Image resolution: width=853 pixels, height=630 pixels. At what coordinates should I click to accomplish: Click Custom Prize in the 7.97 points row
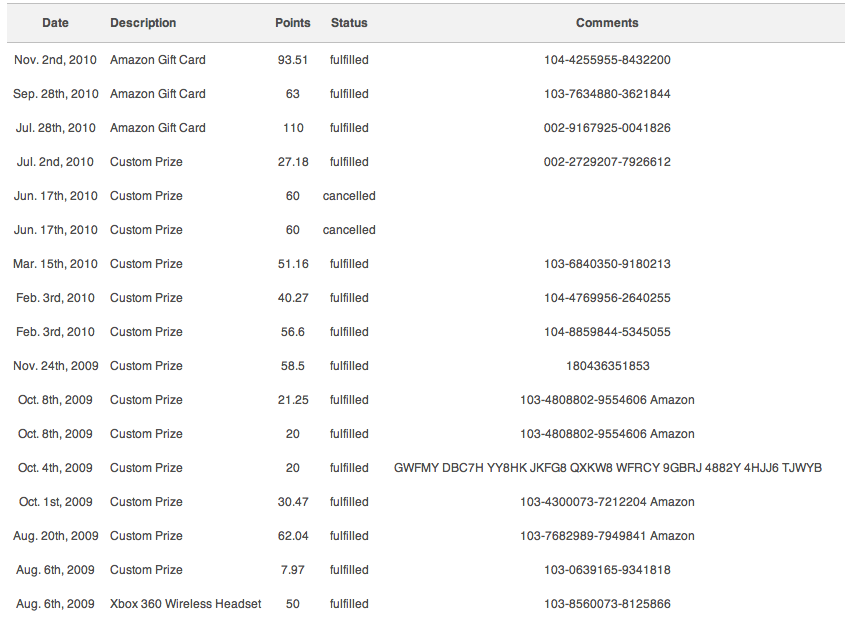click(x=146, y=570)
